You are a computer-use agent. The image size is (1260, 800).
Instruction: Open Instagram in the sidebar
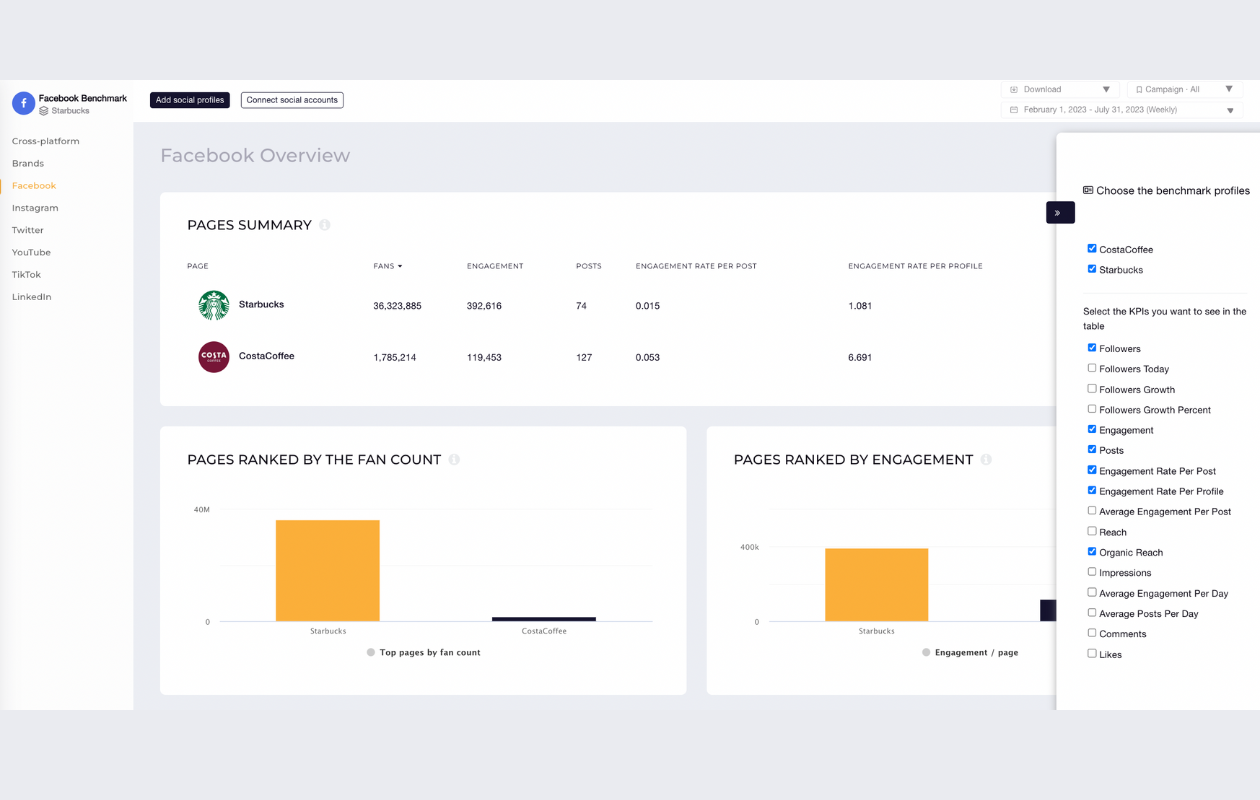(35, 208)
